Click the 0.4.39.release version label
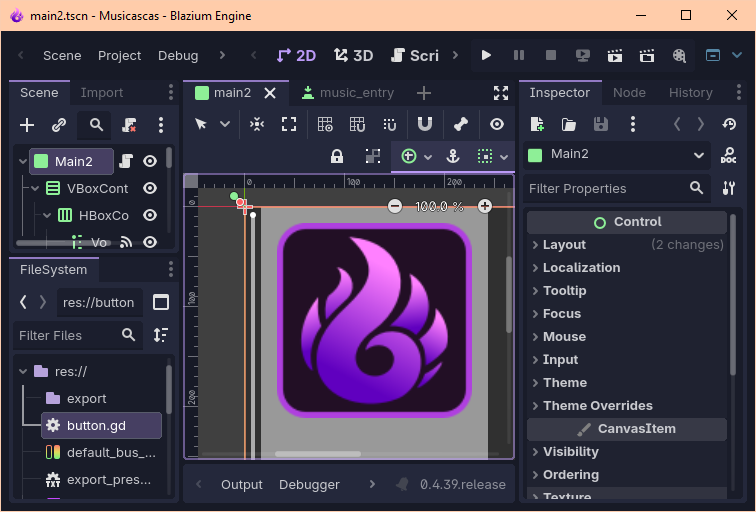The width and height of the screenshot is (756, 512). 462,485
